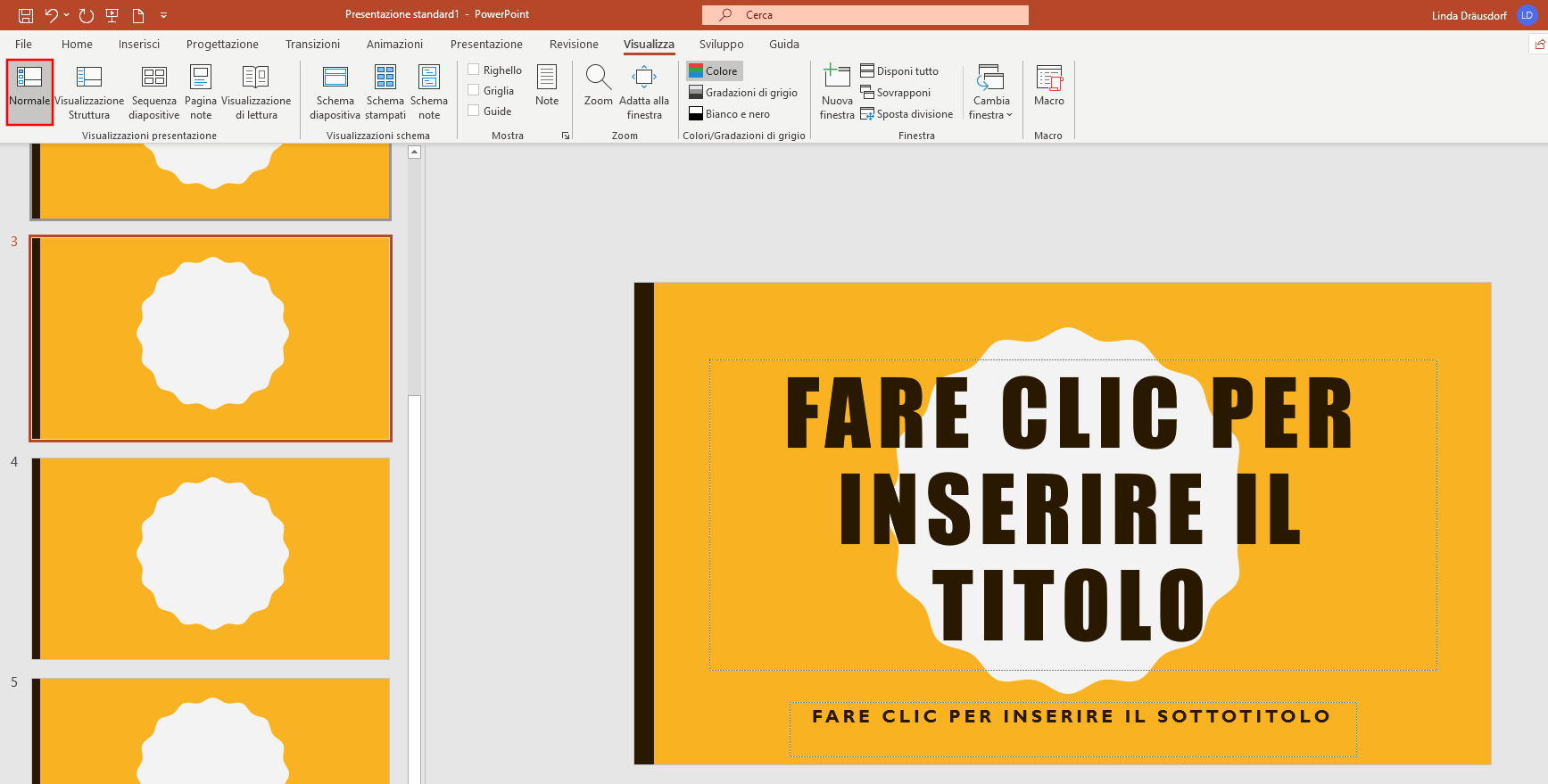Click user name Linda Dräusdorf

(x=1469, y=16)
